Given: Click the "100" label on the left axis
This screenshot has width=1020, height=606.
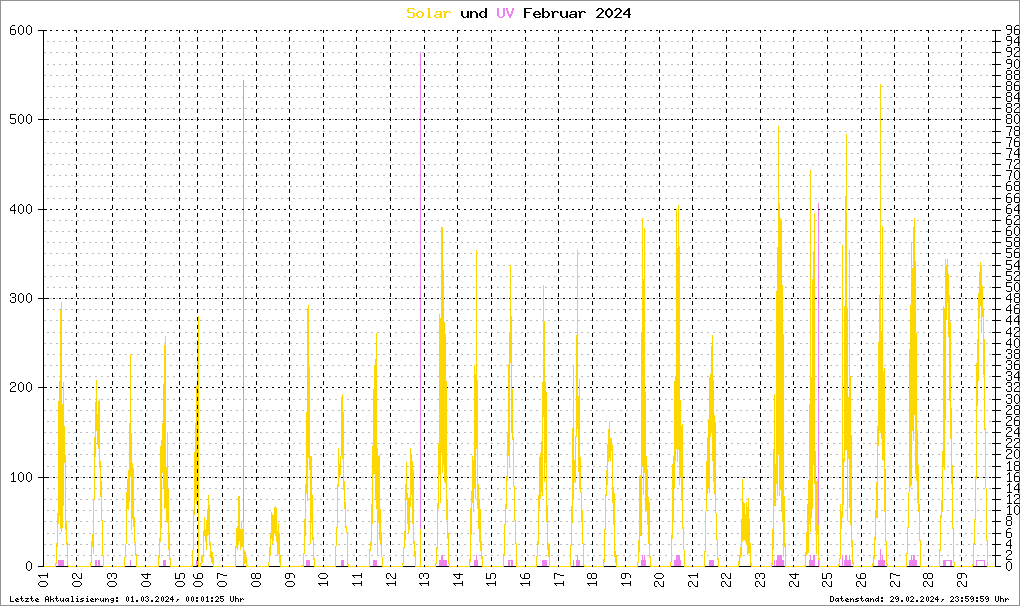Looking at the screenshot, I should [x=22, y=477].
